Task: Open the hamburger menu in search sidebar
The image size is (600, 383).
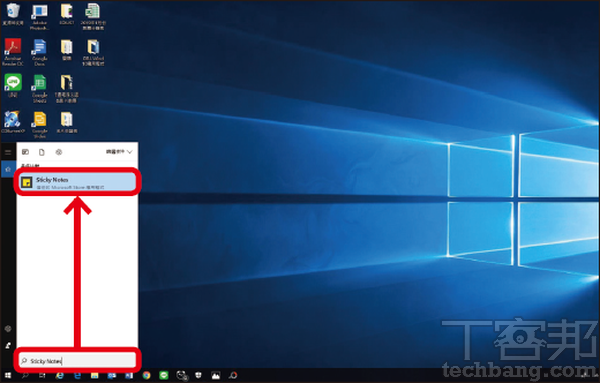Action: click(8, 152)
